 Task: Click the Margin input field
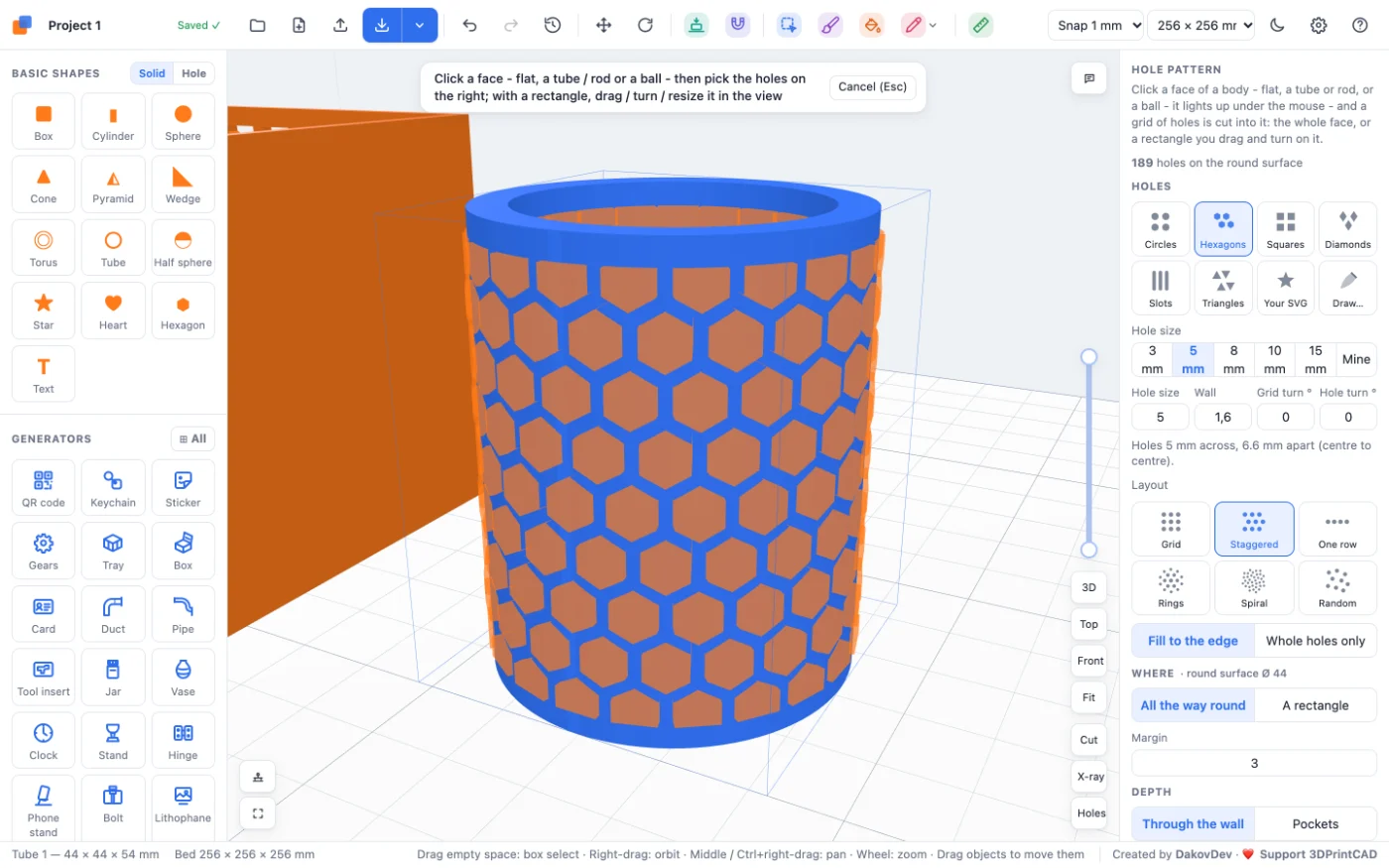click(1254, 763)
